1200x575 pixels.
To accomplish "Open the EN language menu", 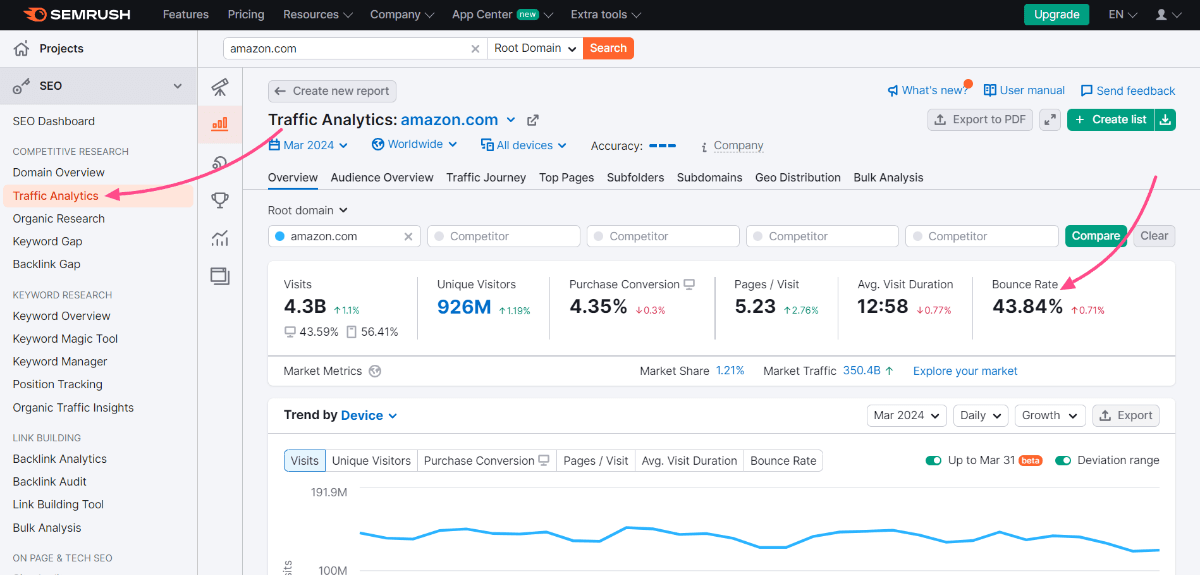I will [x=1123, y=14].
